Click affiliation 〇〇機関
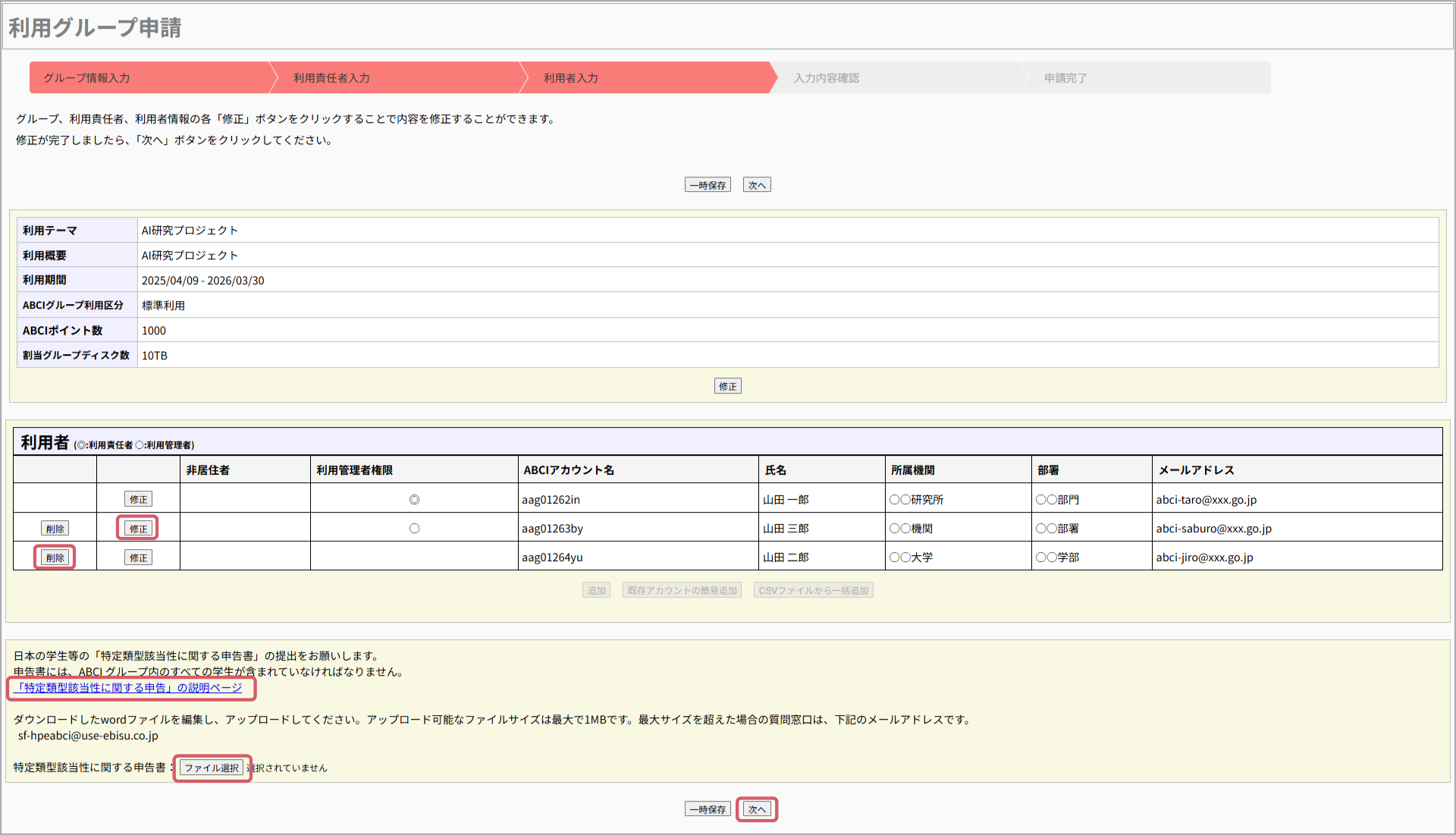This screenshot has height=835, width=1456. point(912,529)
